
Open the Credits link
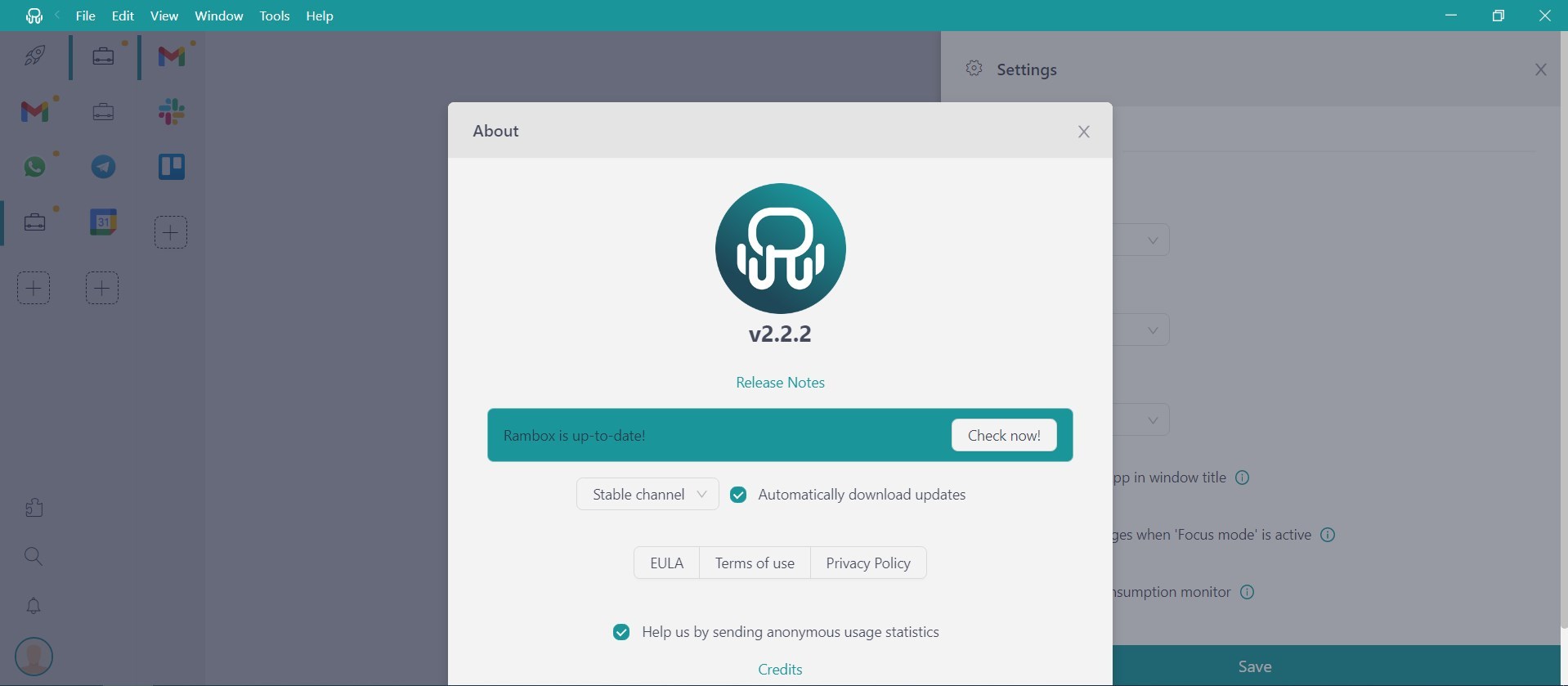(781, 670)
